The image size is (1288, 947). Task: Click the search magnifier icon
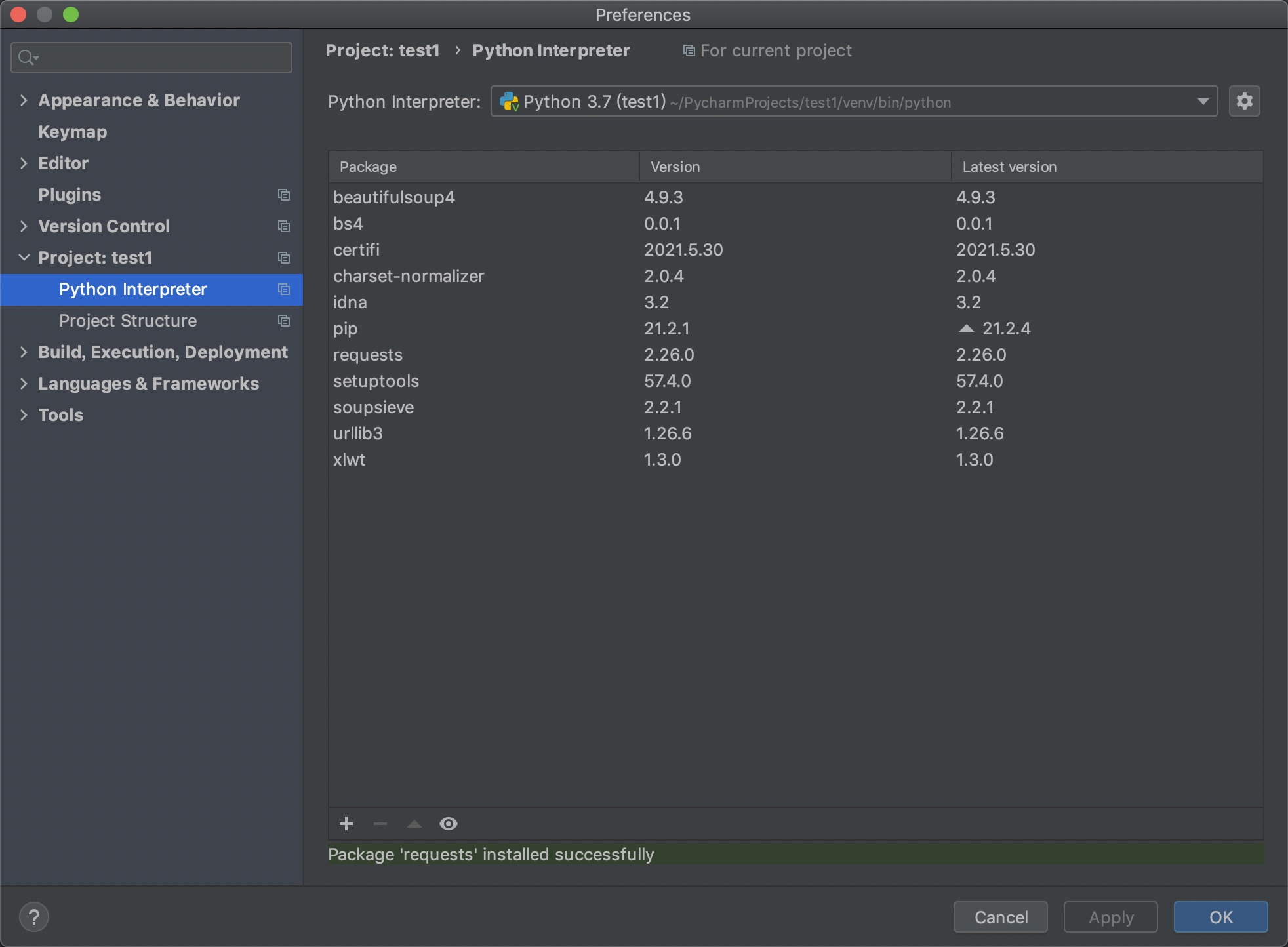click(x=28, y=58)
